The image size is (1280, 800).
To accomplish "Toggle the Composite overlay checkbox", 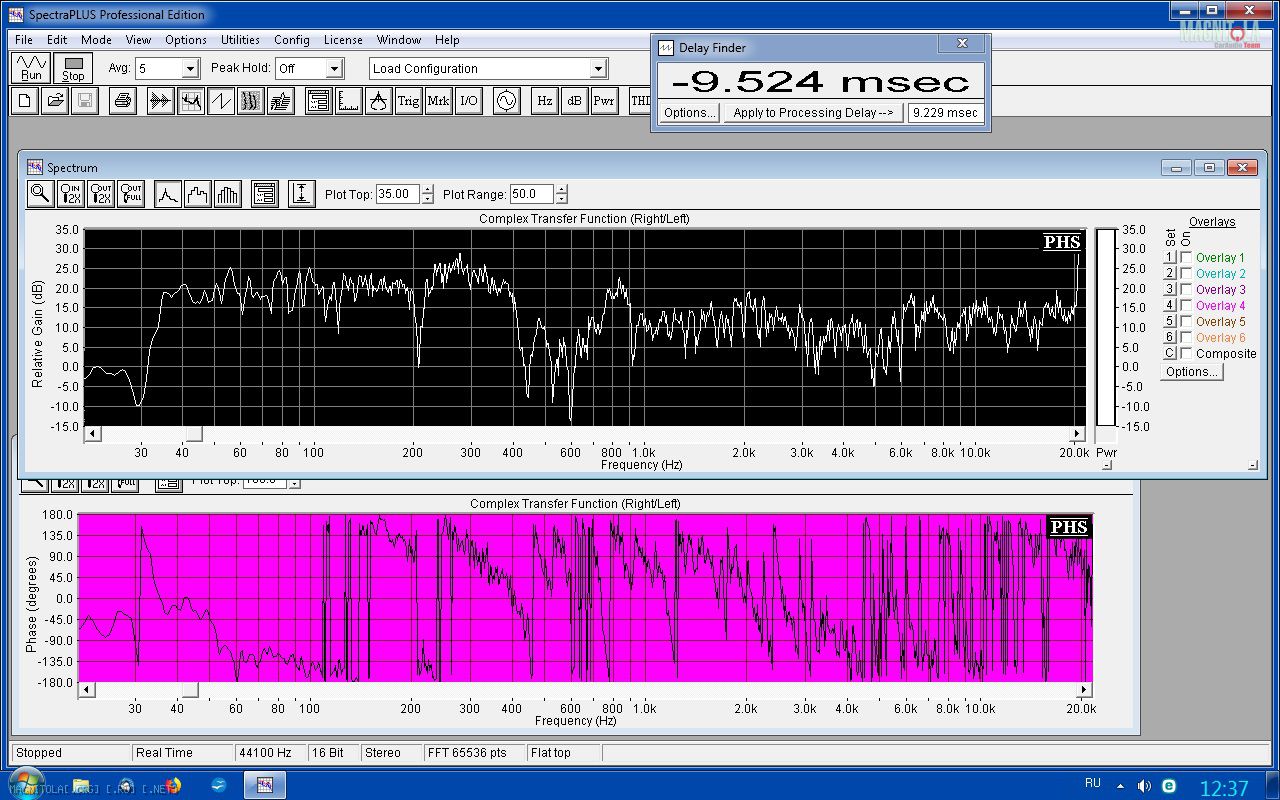I will point(1186,354).
